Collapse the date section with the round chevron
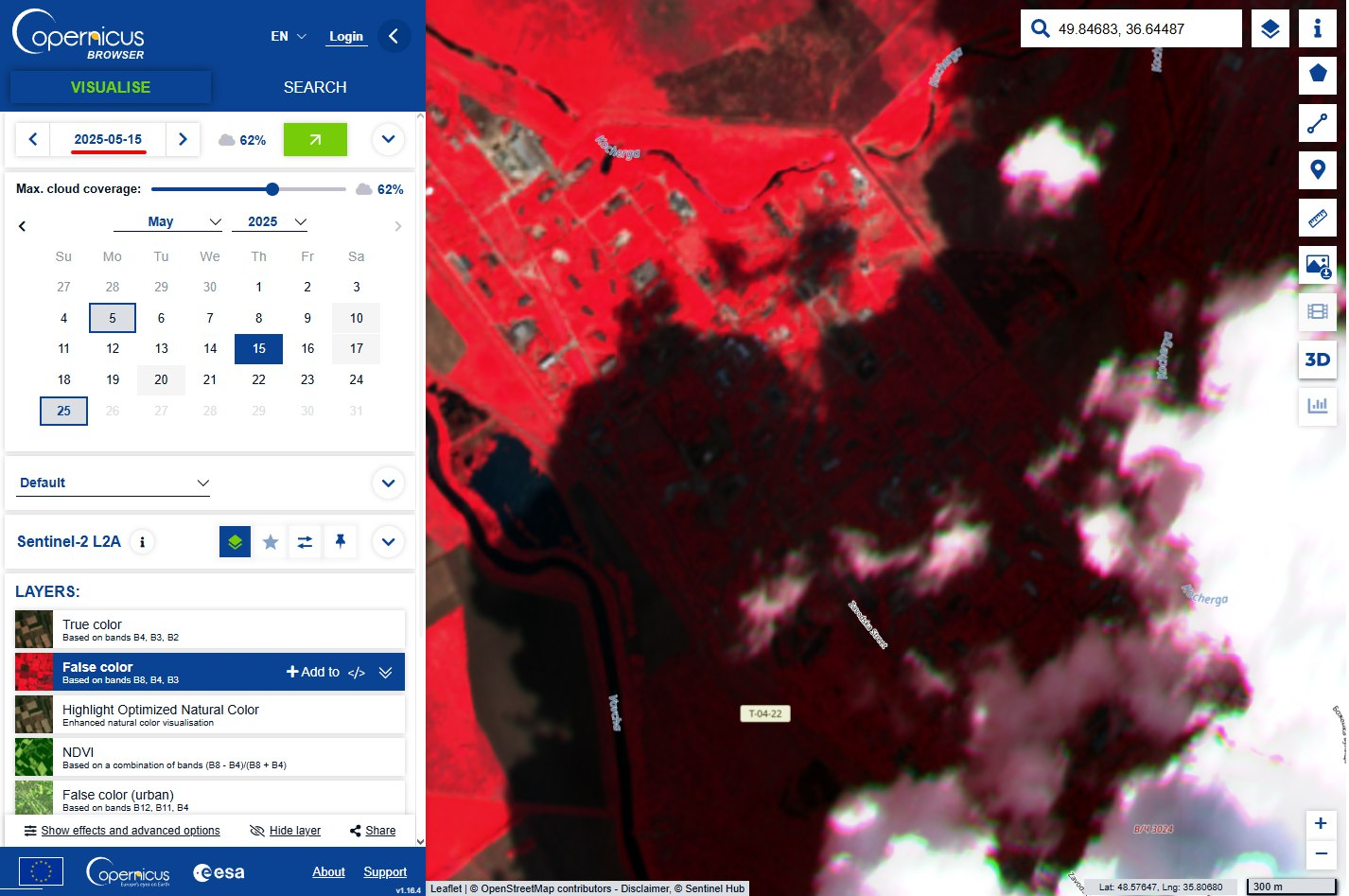Screen dimensions: 1349x896 point(388,140)
